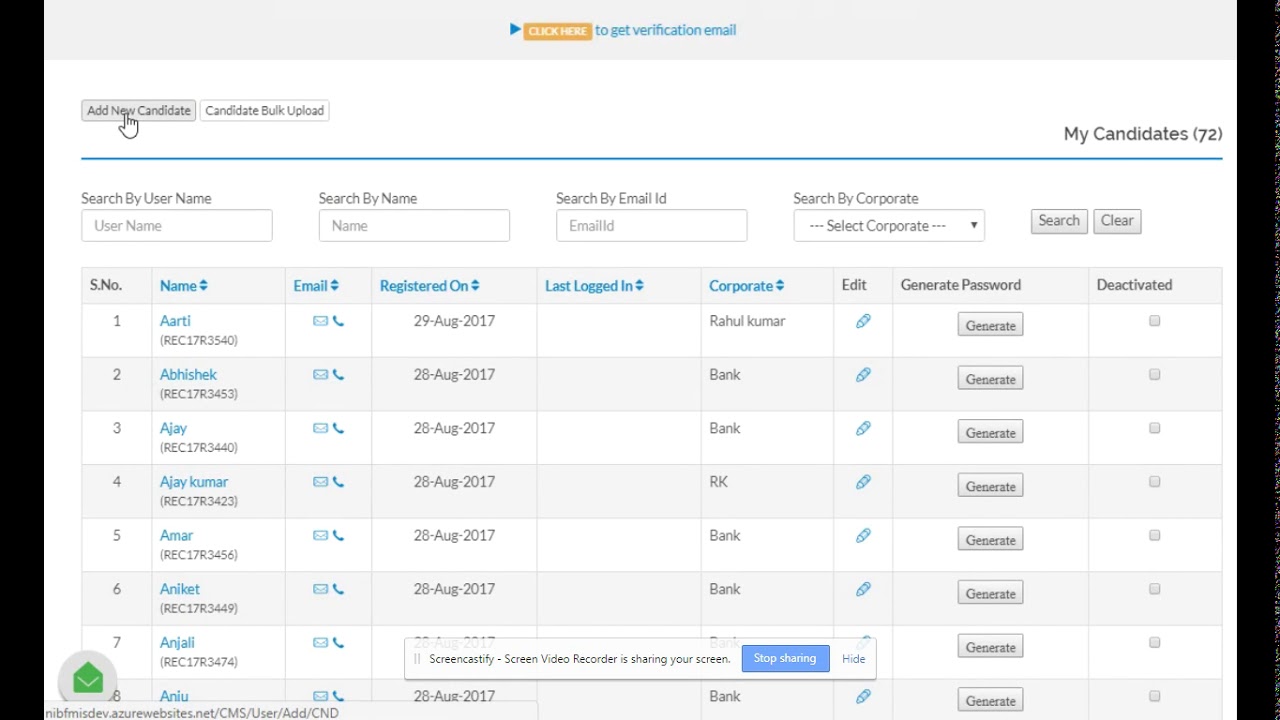The width and height of the screenshot is (1280, 720).
Task: Click Abhishek's phone icon
Action: coord(338,375)
